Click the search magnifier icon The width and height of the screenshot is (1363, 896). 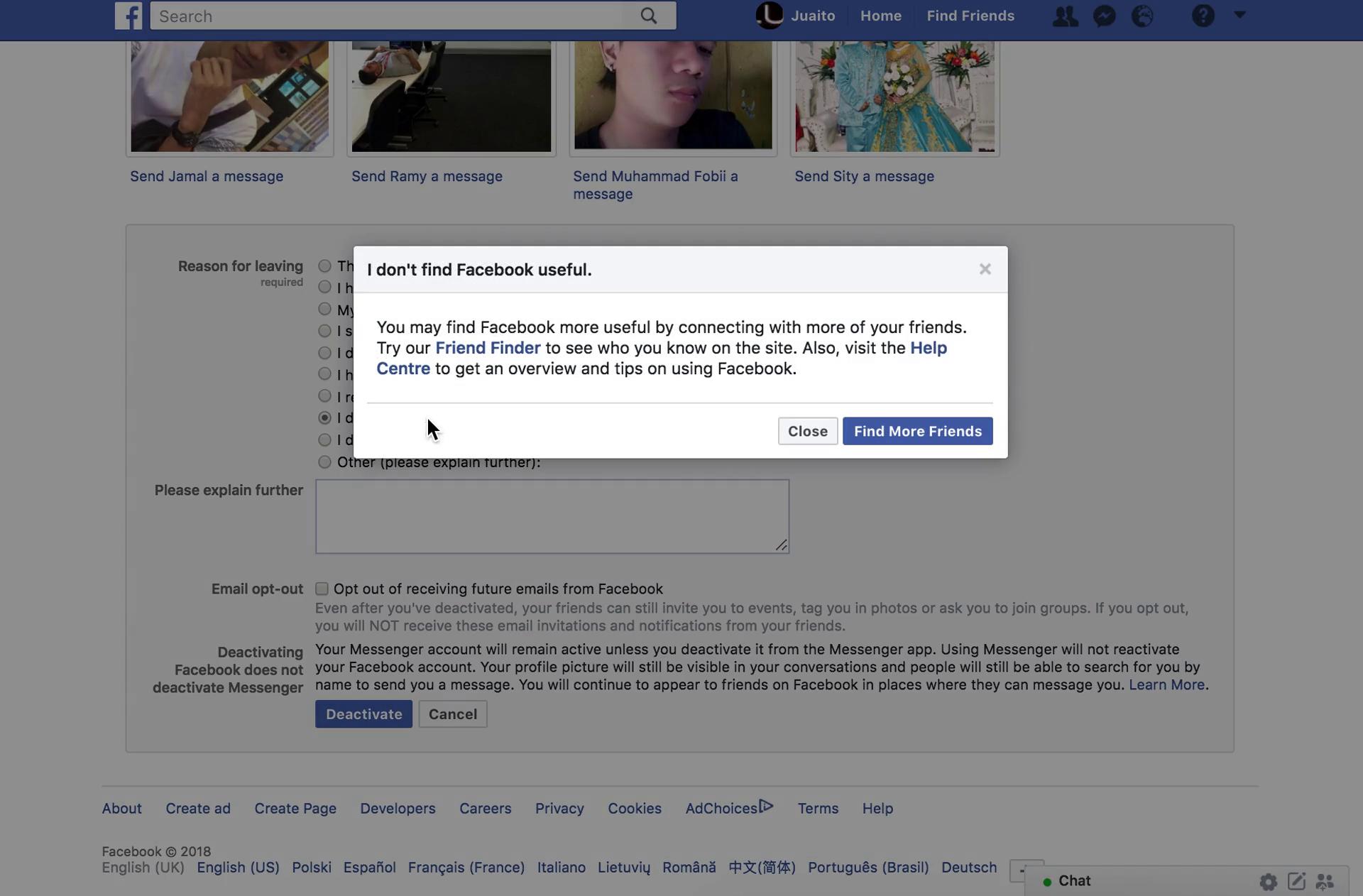click(x=649, y=16)
